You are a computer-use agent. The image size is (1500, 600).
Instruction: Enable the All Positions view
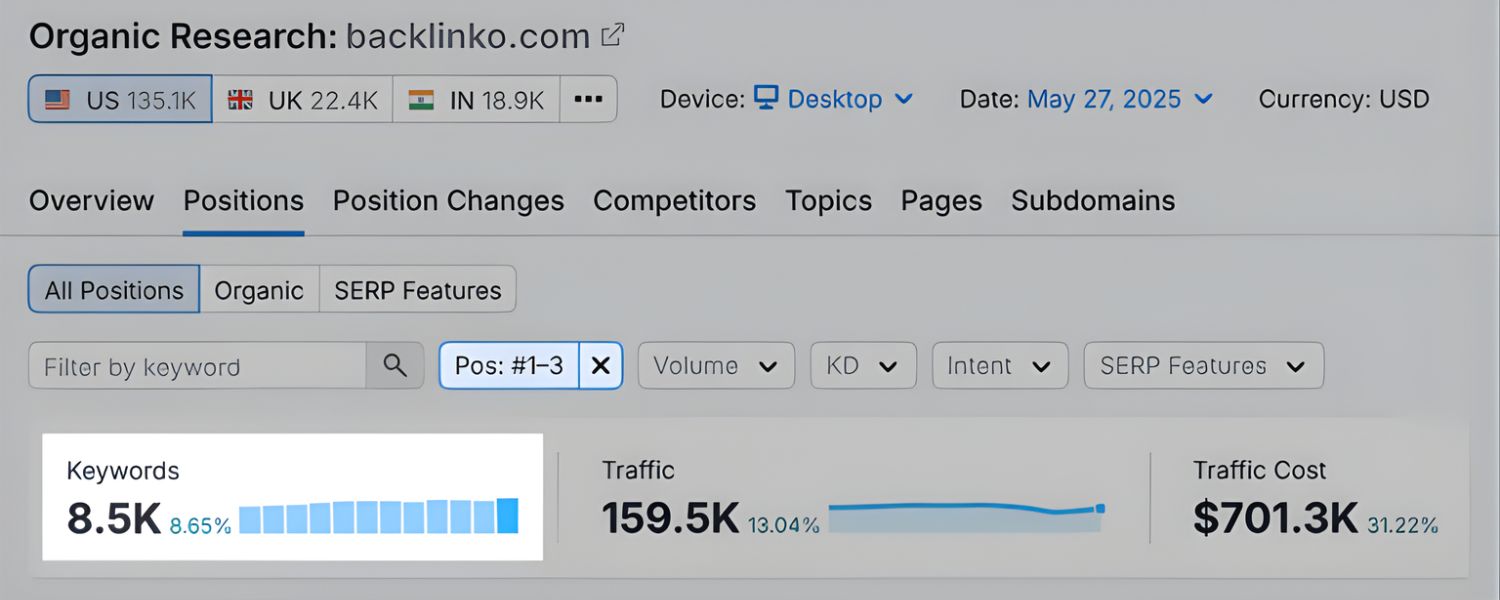113,289
